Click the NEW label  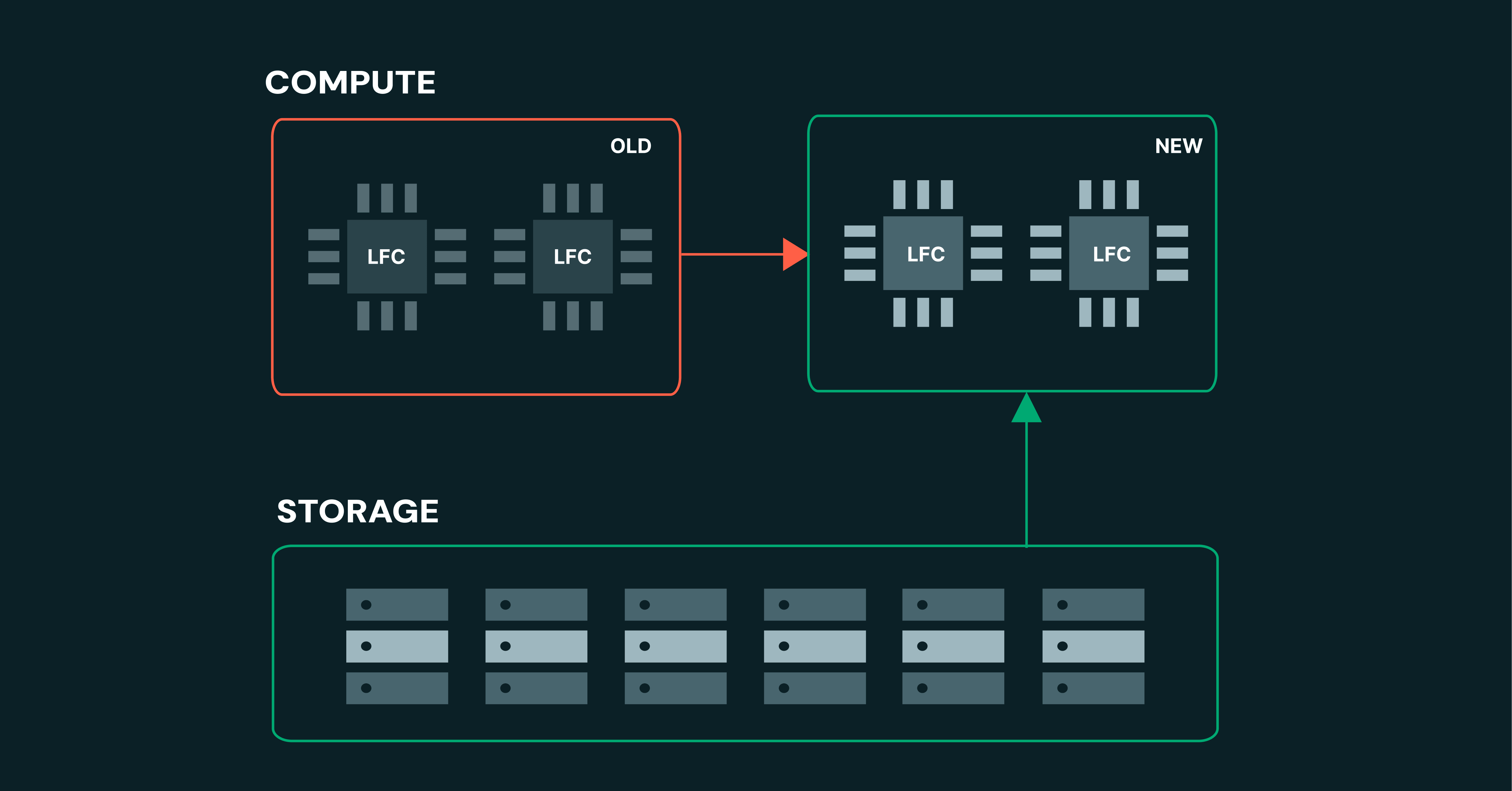1178,146
